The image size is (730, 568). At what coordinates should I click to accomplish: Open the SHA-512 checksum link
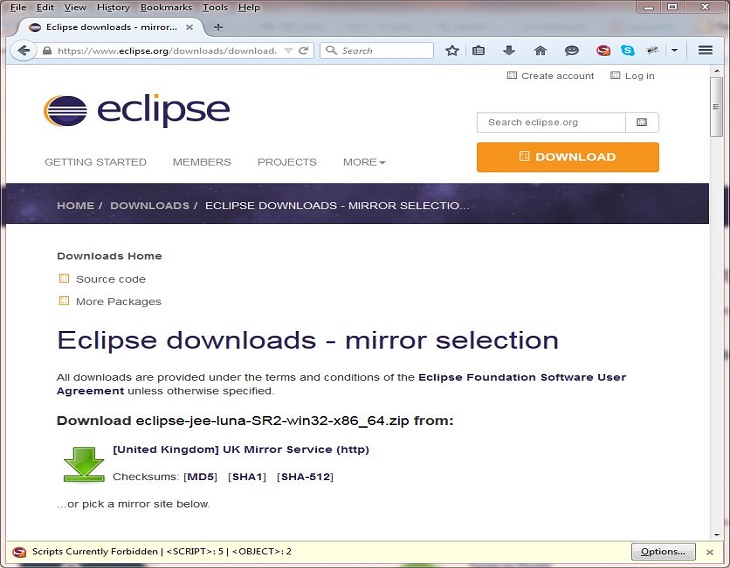tap(305, 477)
